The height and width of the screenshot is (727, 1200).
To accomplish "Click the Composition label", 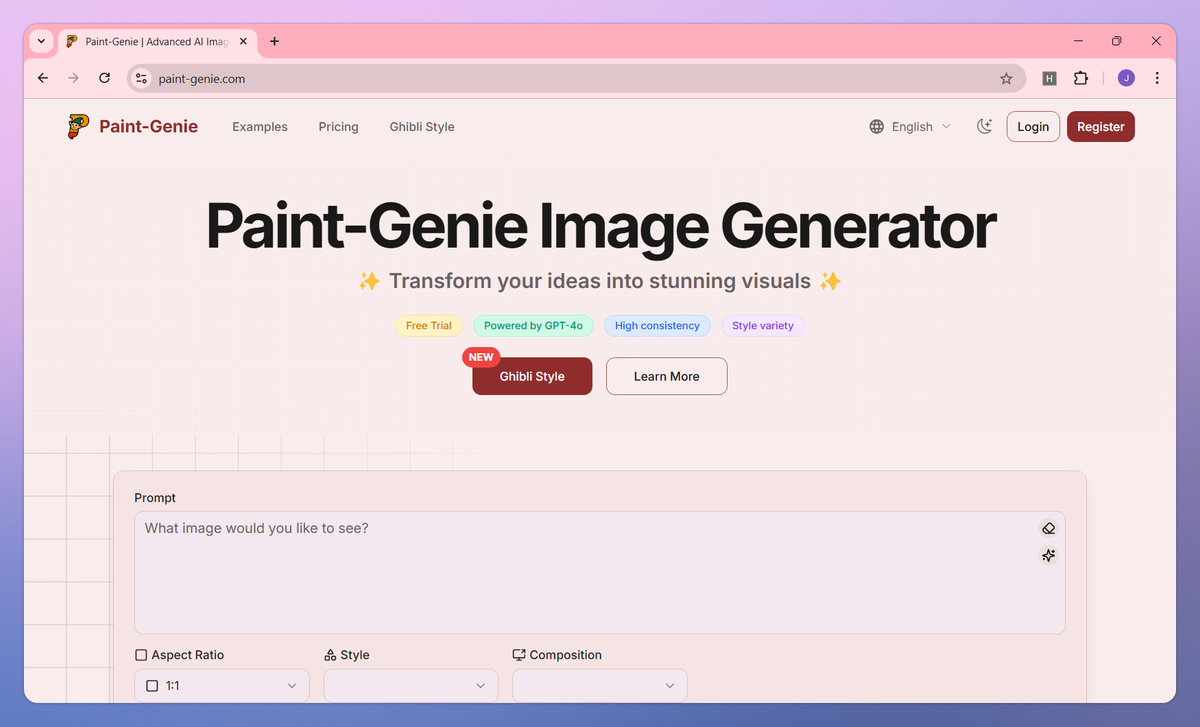I will coord(566,655).
